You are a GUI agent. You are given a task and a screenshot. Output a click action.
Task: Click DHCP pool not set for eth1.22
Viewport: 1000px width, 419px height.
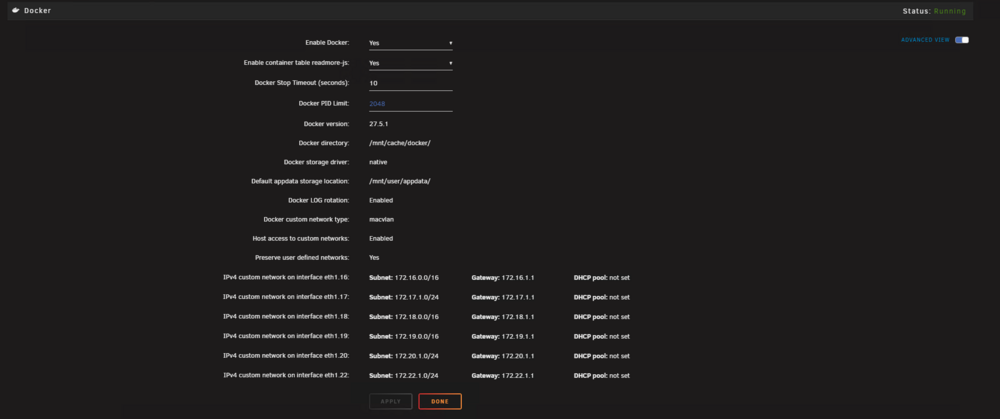click(x=601, y=376)
